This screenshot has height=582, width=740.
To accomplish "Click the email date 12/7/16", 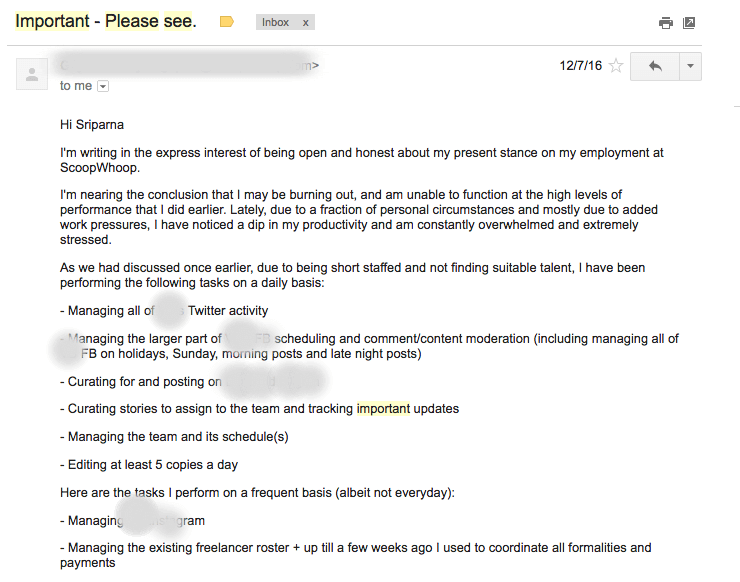I will [579, 66].
